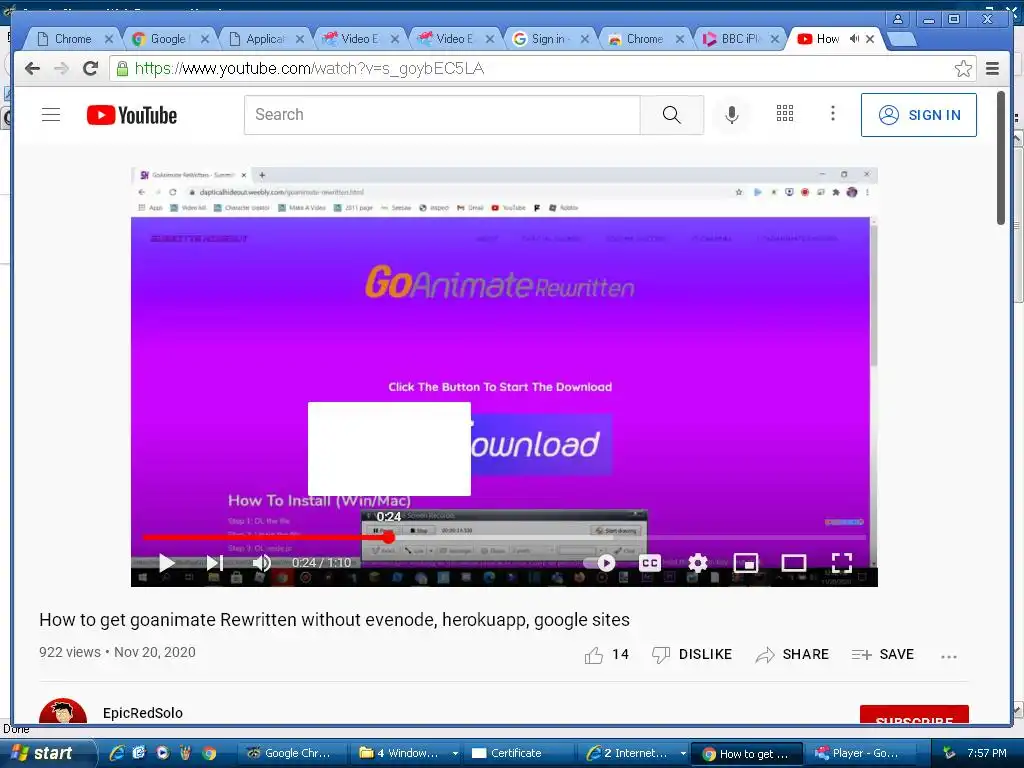Start voice search with microphone icon
The height and width of the screenshot is (768, 1024).
click(x=732, y=115)
